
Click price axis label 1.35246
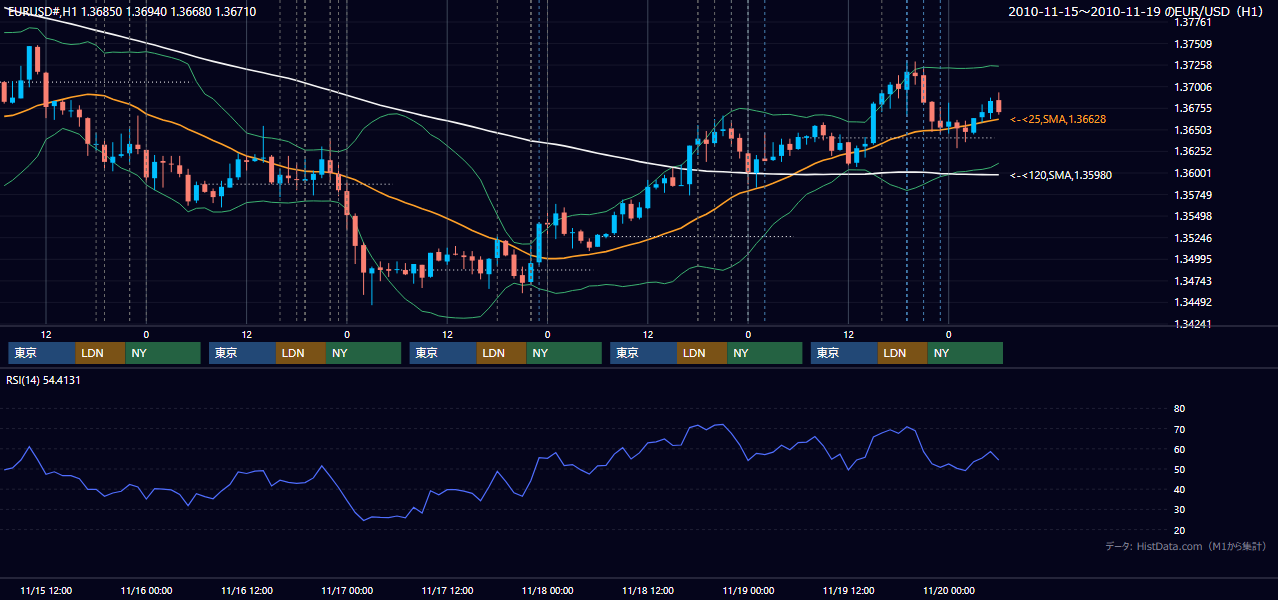click(1193, 238)
